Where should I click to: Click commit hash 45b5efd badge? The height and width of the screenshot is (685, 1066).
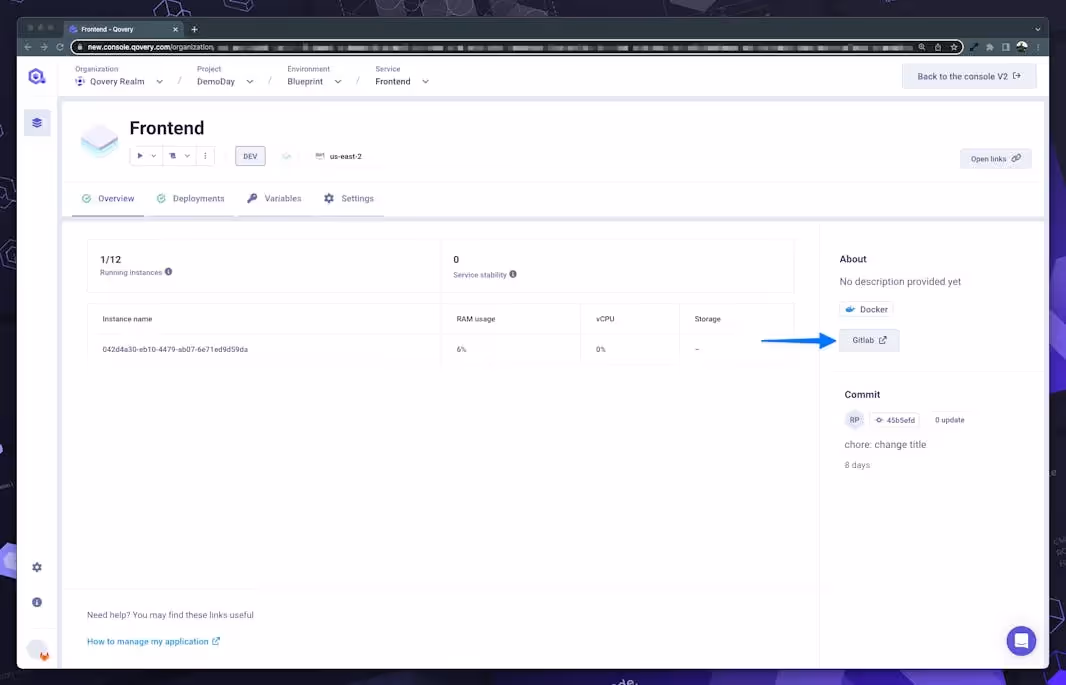[x=895, y=420]
